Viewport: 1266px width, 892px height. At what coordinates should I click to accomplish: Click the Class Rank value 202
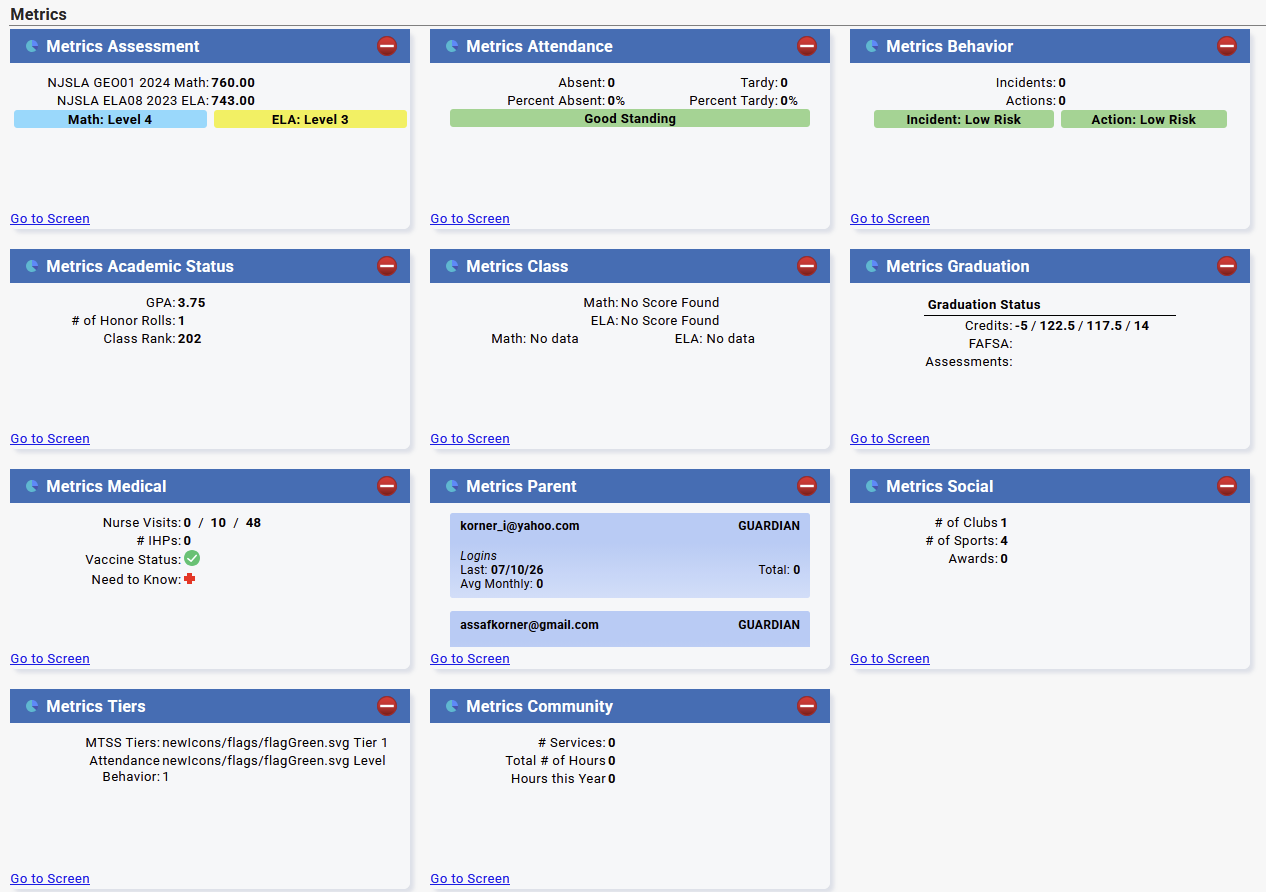(x=190, y=339)
